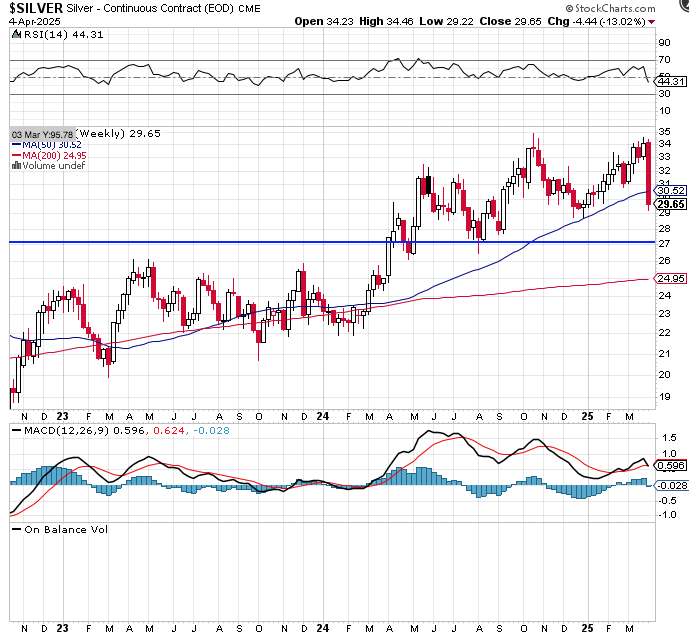Click the 30.52 MA(50) price tag
689x635 pixels.
click(x=670, y=190)
